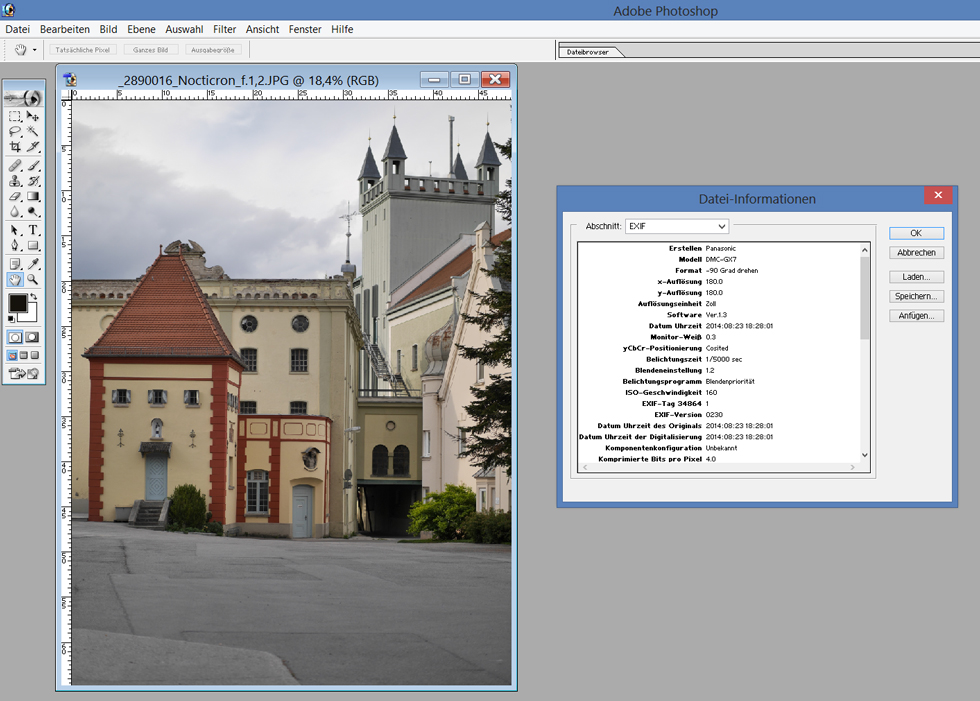Pick the Crop tool
980x701 pixels.
15,147
